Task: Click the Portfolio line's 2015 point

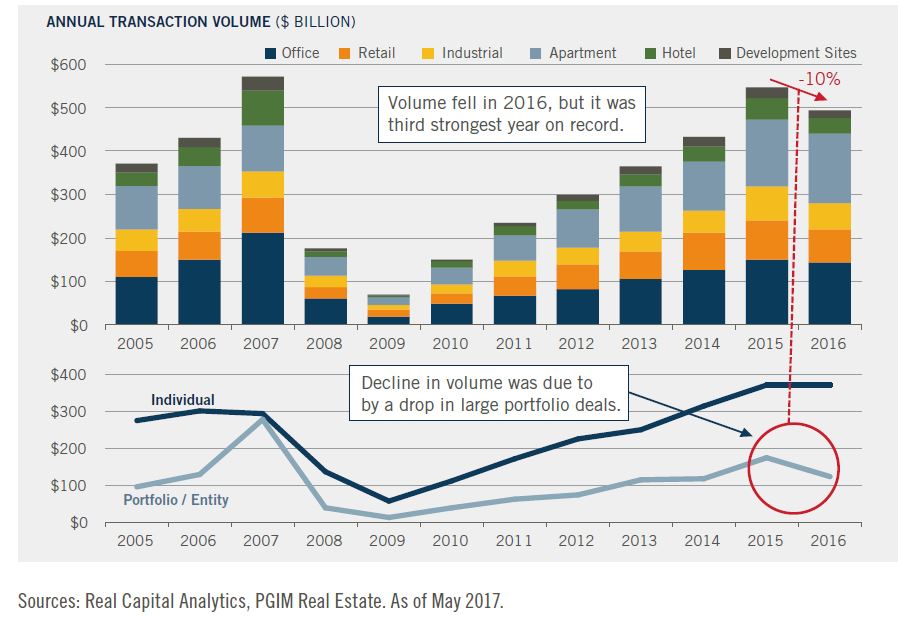Action: click(767, 458)
